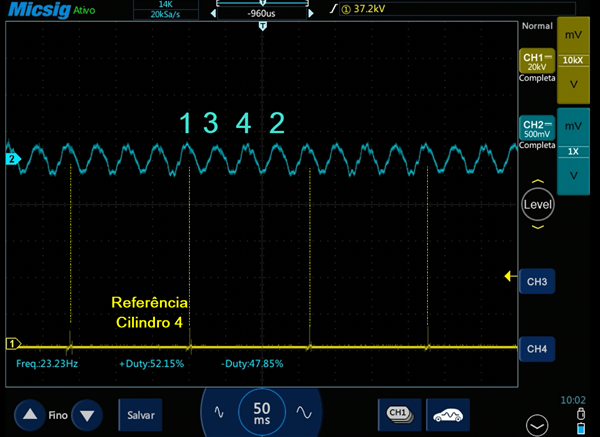Increase timebase with right wave icon
Viewport: 600px width, 437px height.
(300, 412)
